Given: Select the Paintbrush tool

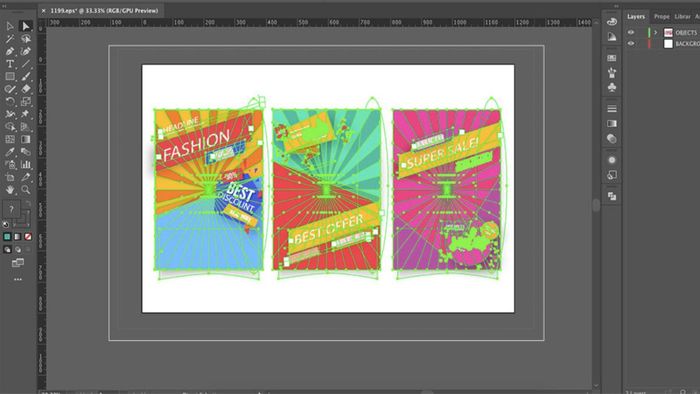Looking at the screenshot, I should (26, 76).
